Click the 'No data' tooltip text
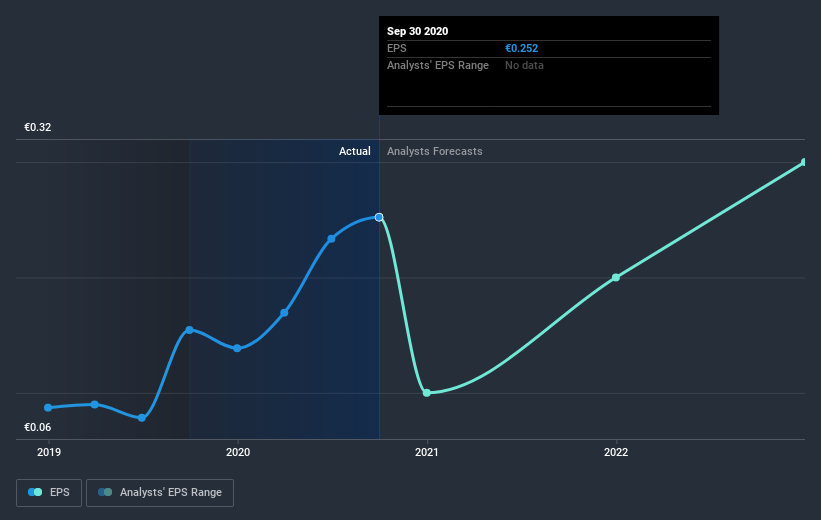Screen dimensions: 821x520 click(524, 65)
